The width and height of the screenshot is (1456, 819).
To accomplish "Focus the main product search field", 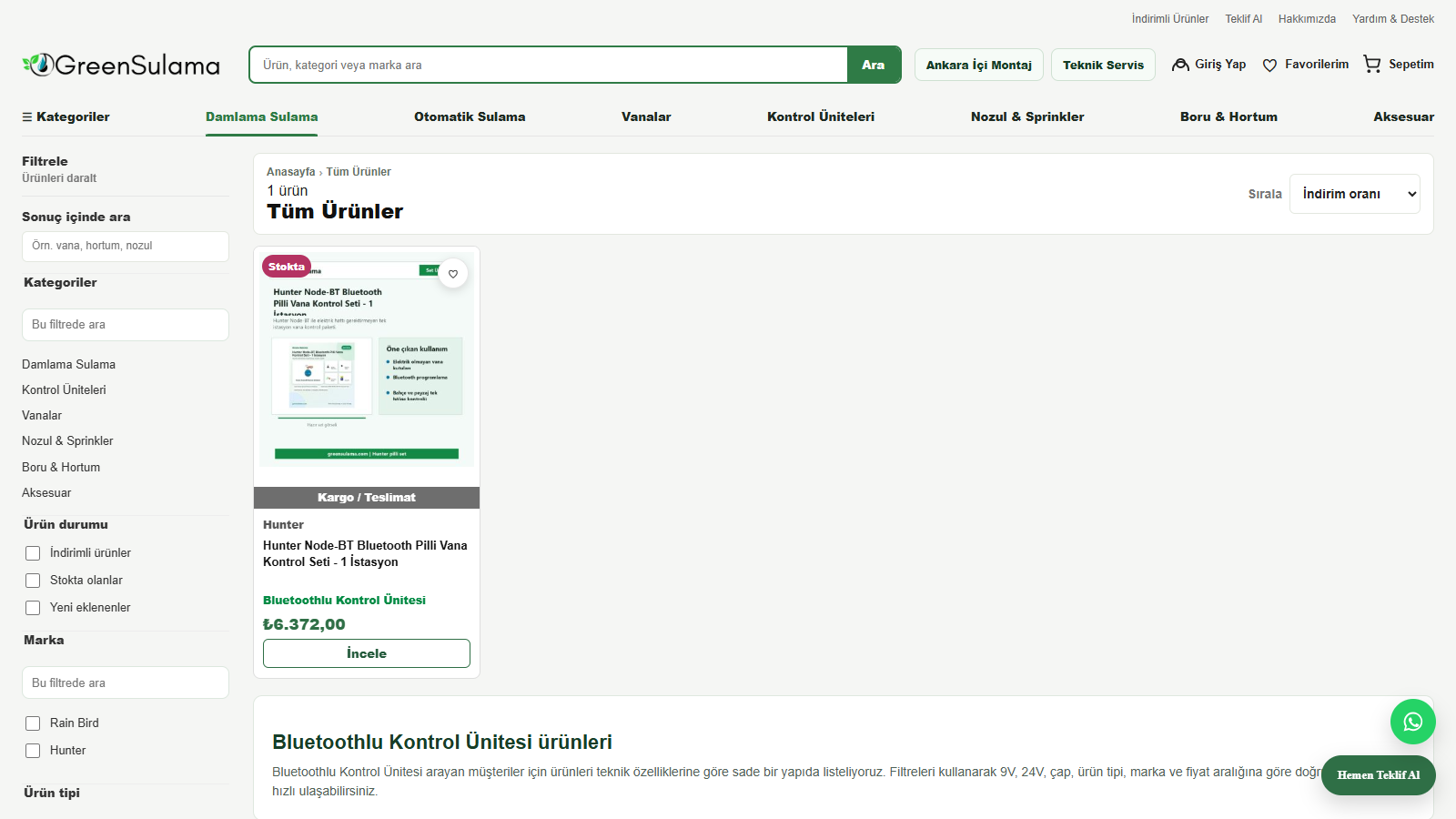I will (x=549, y=65).
